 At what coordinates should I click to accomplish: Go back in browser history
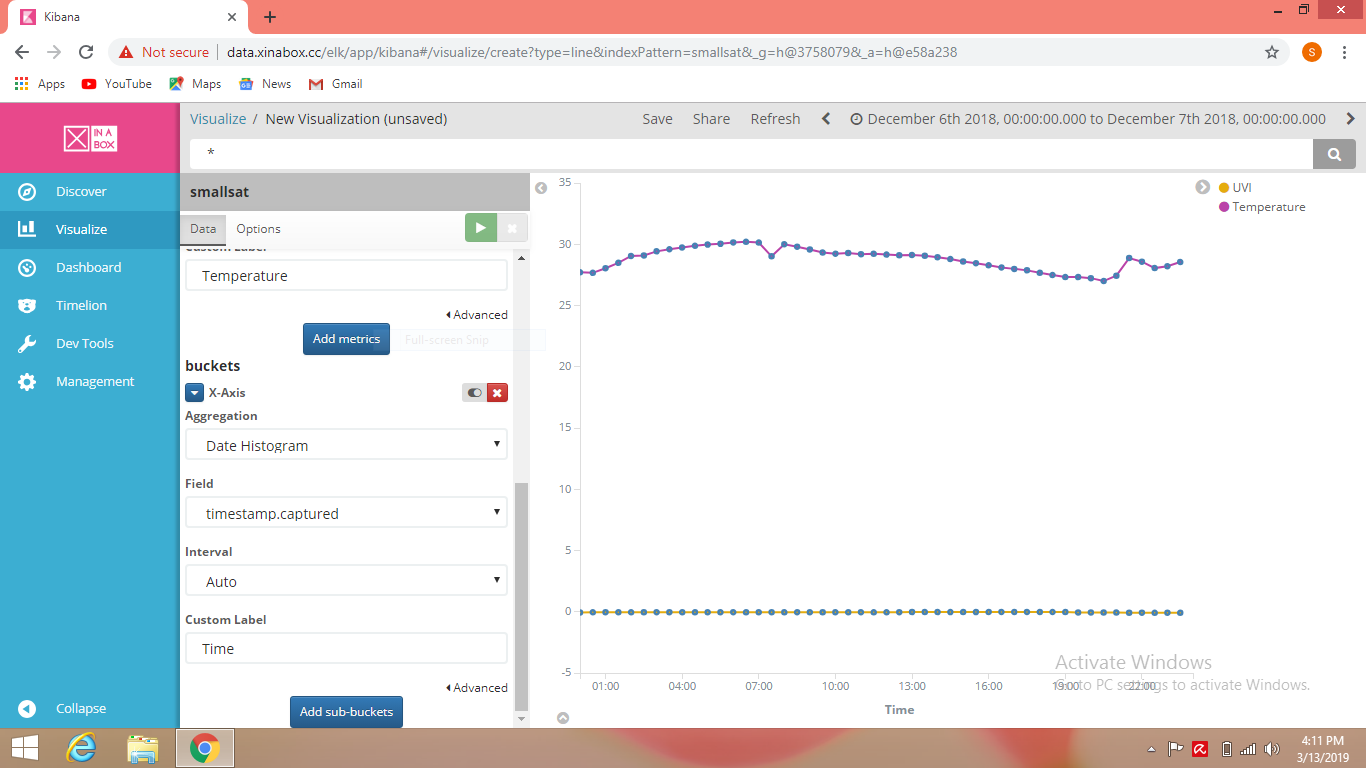(22, 52)
